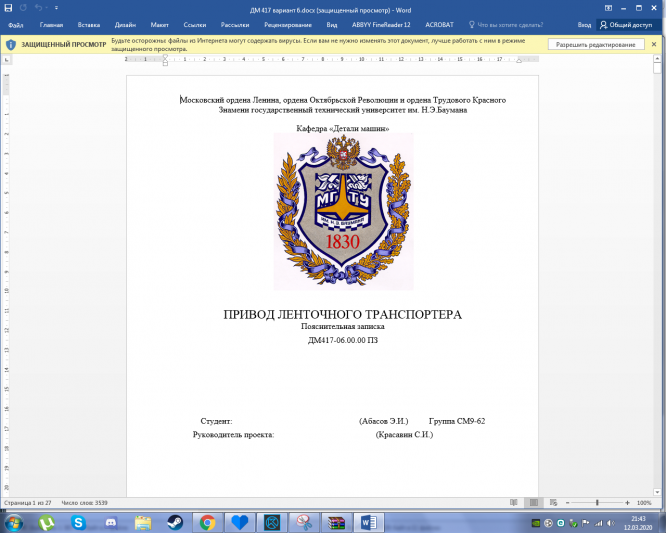The height and width of the screenshot is (533, 666).
Task: Click the text Группа СМ9-62
Action: (x=457, y=421)
